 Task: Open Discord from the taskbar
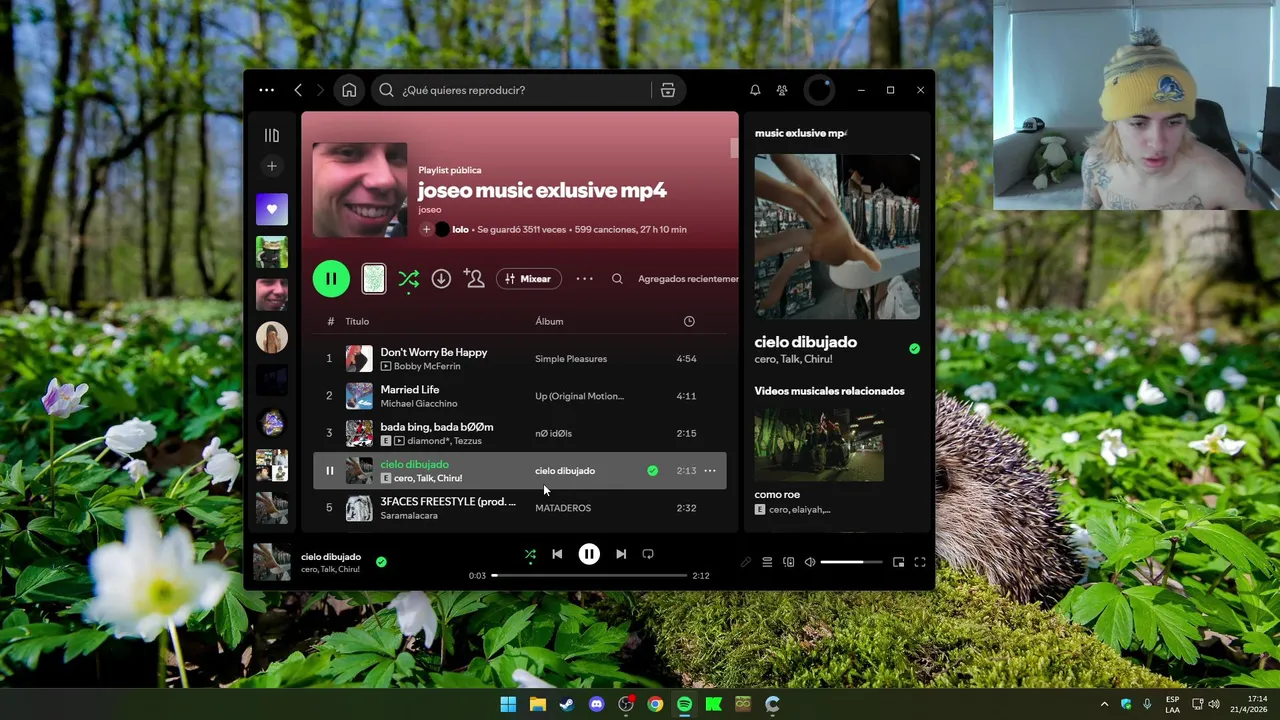[596, 704]
